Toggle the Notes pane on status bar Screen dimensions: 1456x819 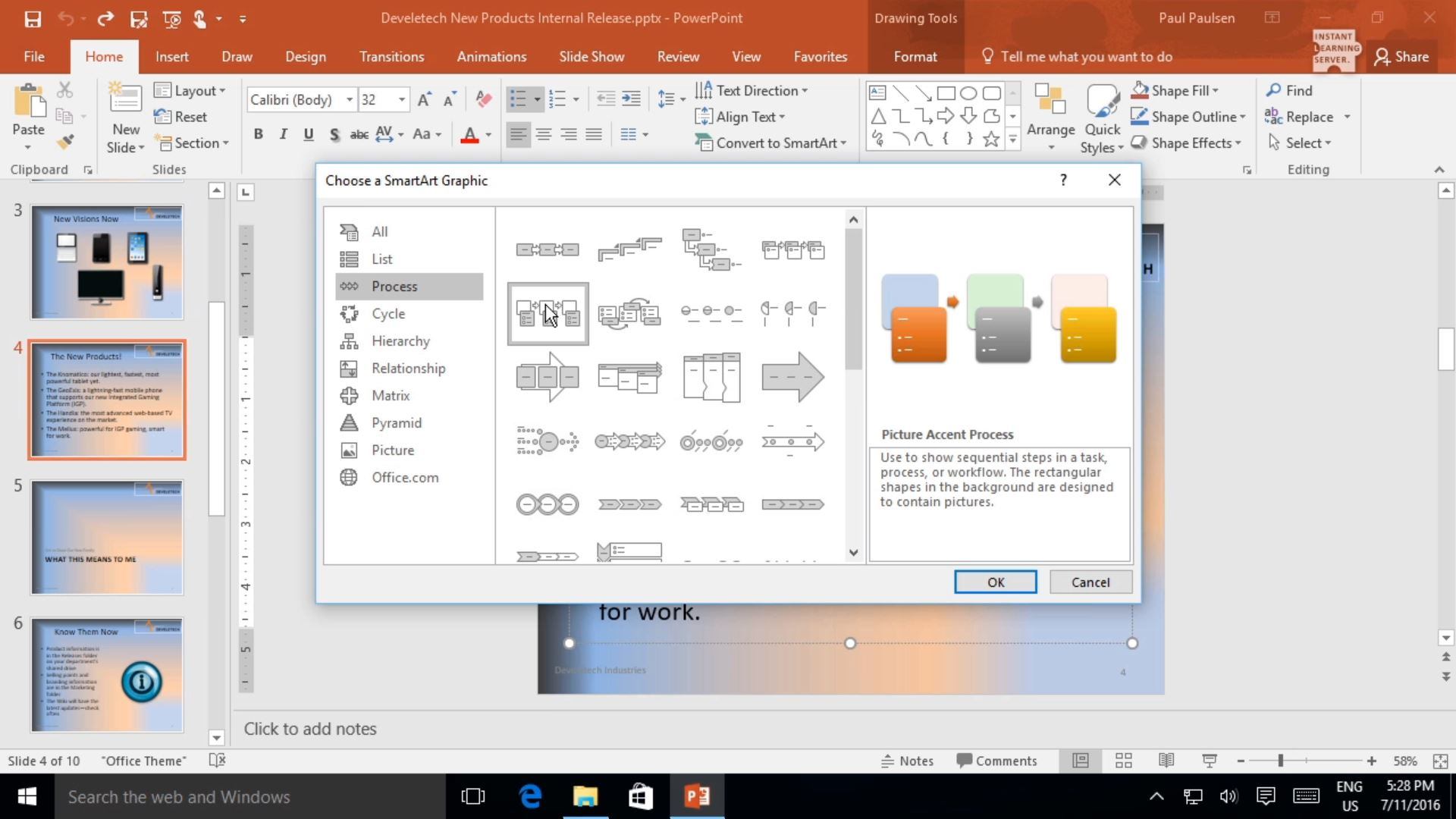pyautogui.click(x=908, y=761)
